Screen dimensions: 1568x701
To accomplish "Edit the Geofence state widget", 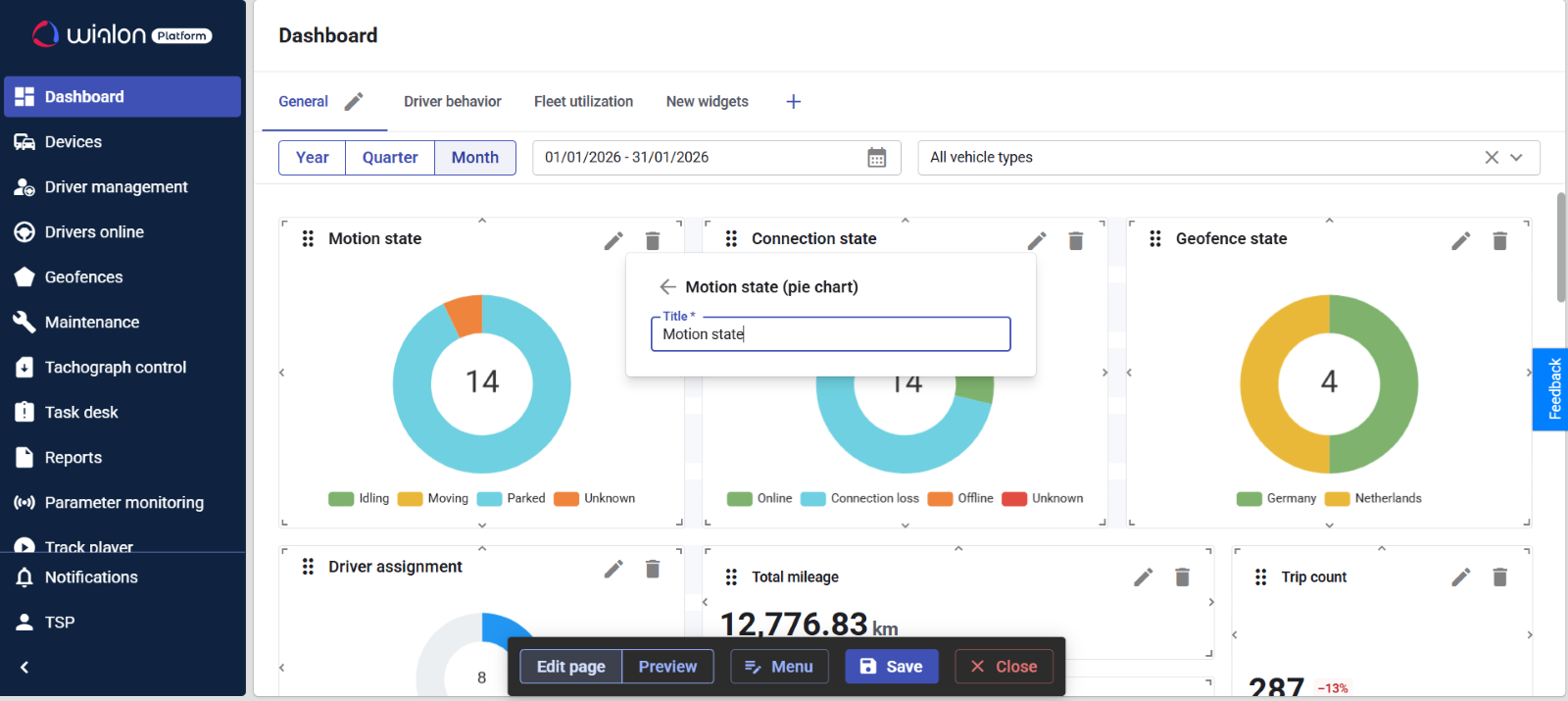I will pos(1461,240).
